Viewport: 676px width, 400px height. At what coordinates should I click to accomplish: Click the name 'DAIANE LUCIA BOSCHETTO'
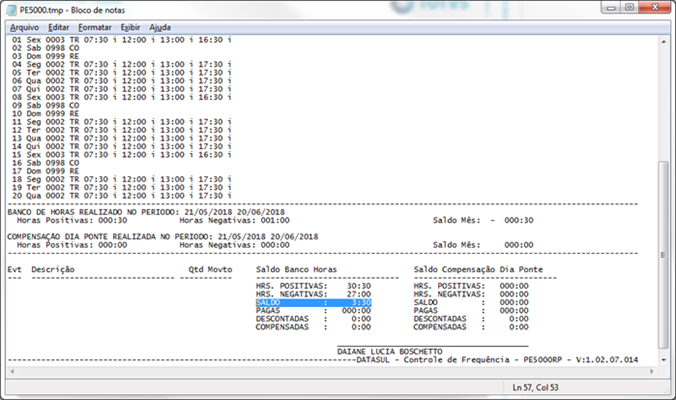point(390,351)
